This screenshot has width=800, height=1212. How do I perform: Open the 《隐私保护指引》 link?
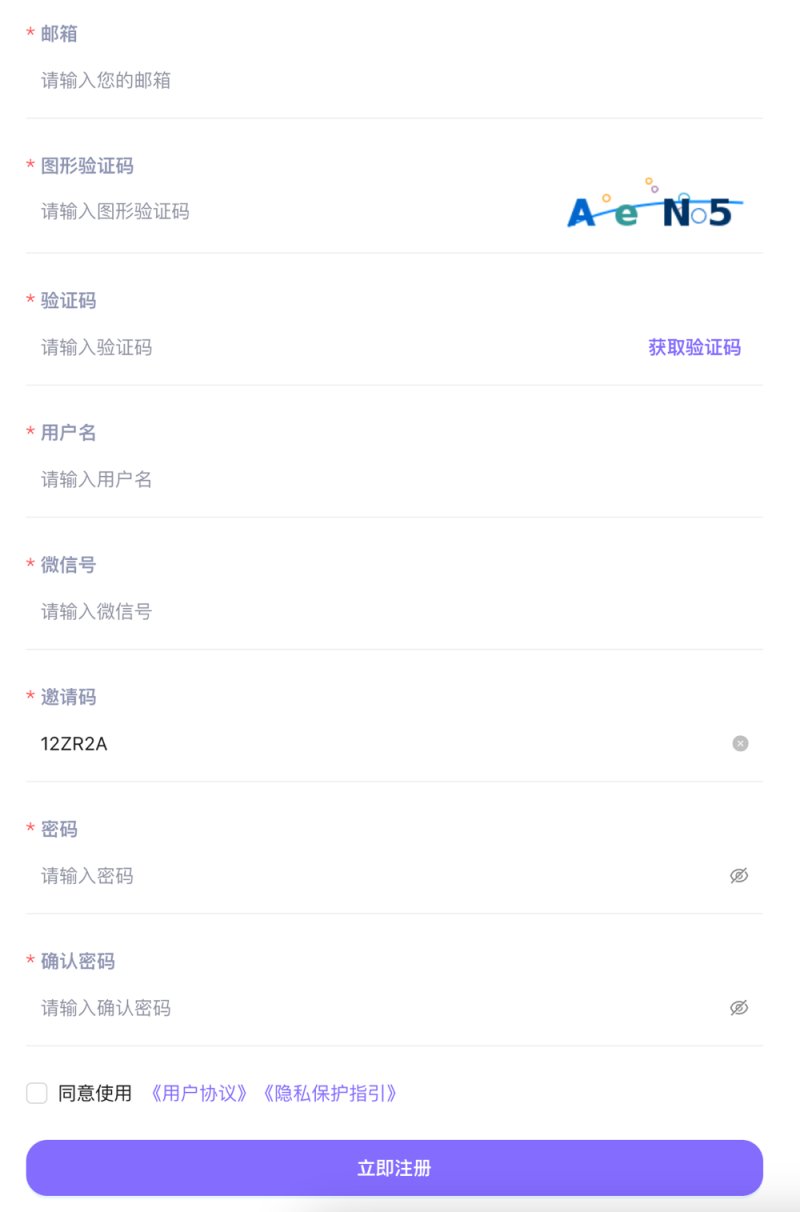click(330, 1093)
